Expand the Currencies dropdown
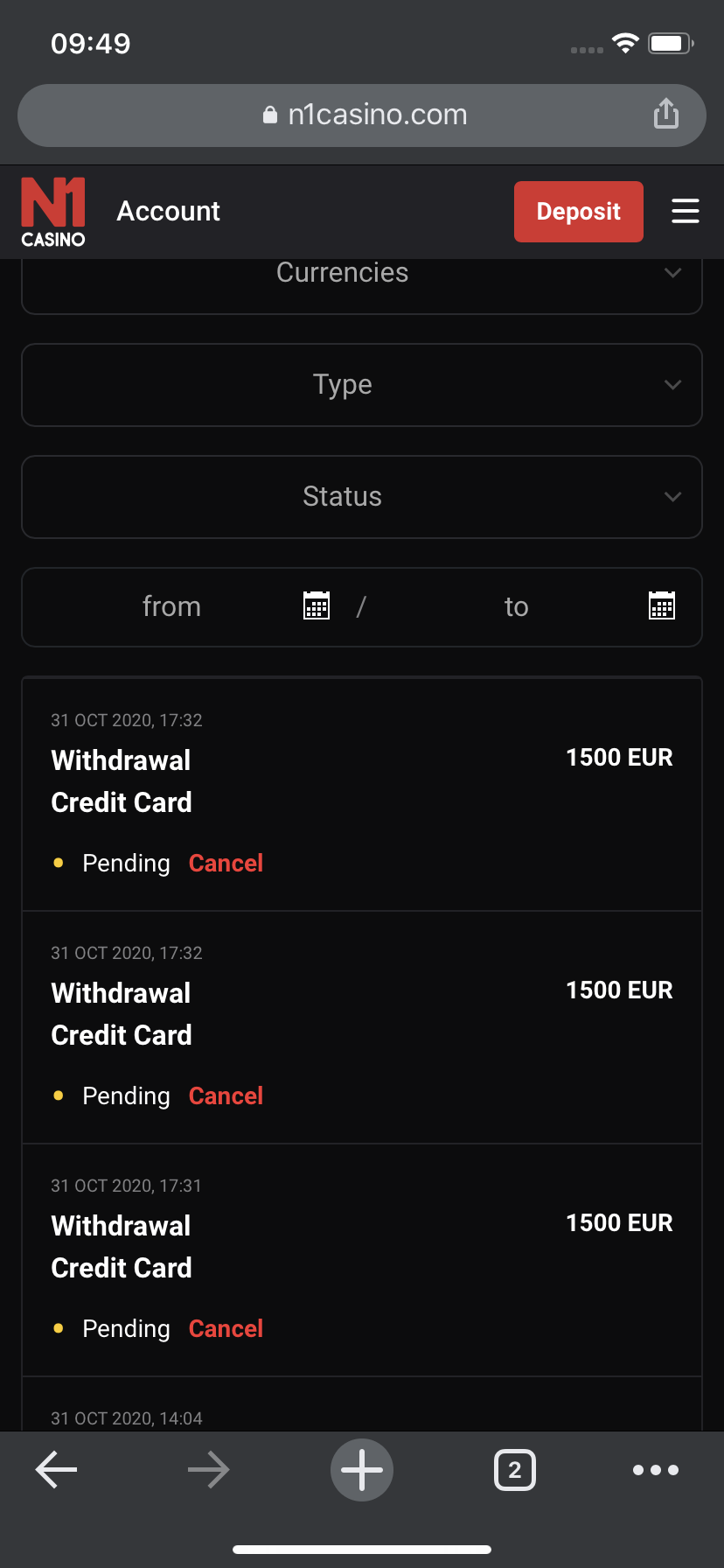The width and height of the screenshot is (724, 1568). coord(362,278)
